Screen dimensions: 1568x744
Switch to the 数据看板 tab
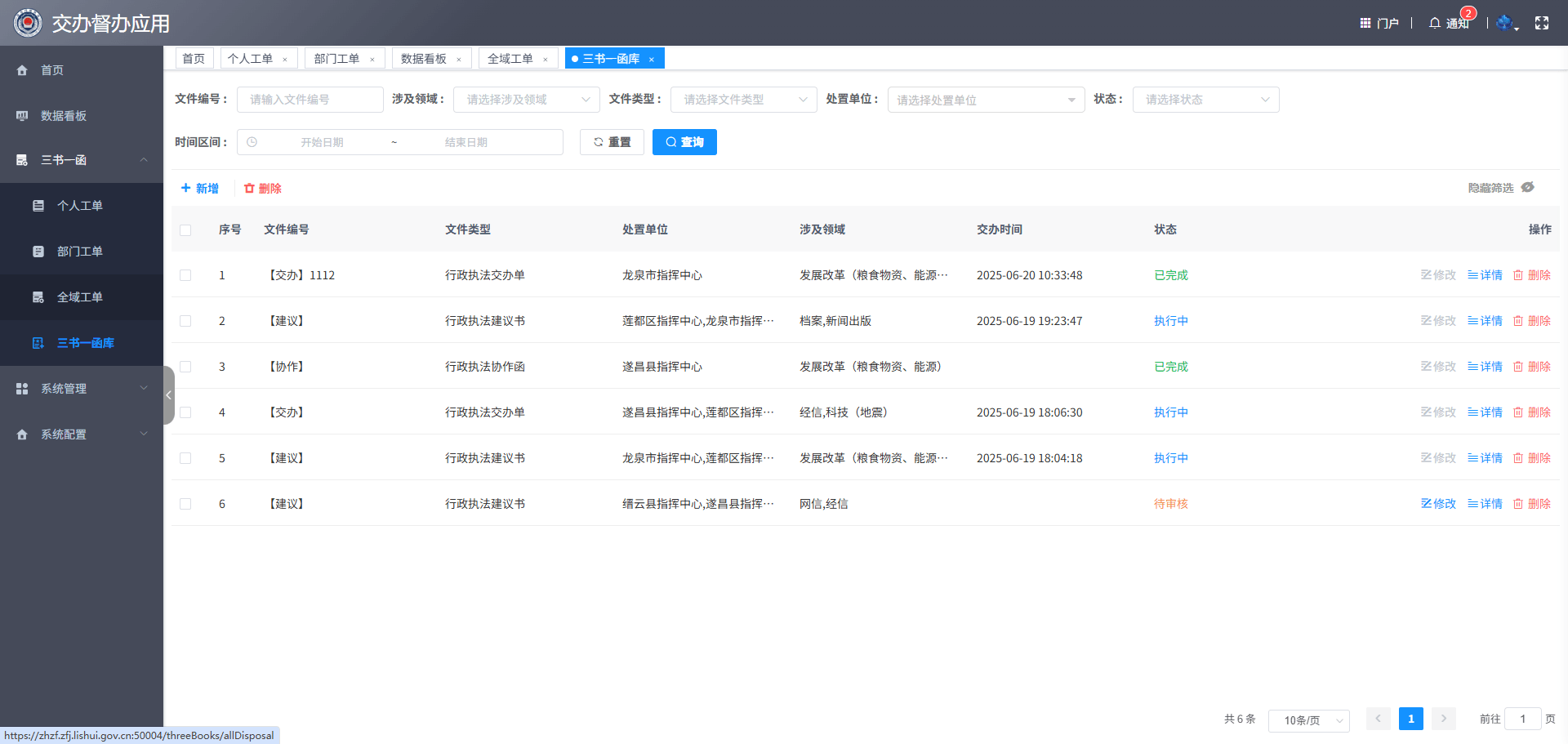pos(424,59)
